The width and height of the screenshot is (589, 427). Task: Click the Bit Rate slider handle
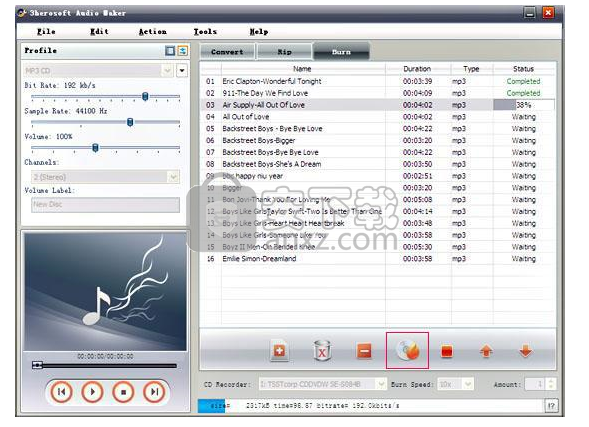pyautogui.click(x=145, y=97)
